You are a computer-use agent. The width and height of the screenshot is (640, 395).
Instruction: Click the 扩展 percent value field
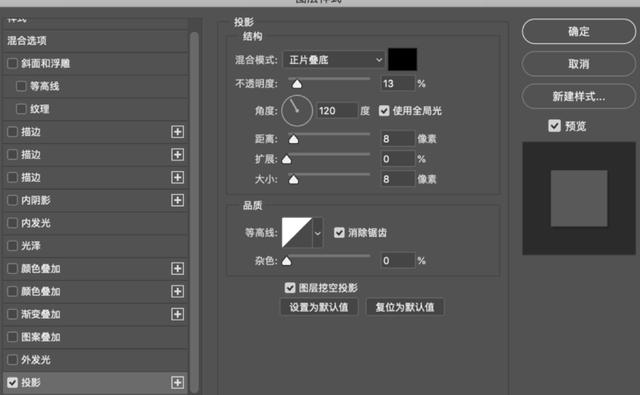tap(398, 159)
